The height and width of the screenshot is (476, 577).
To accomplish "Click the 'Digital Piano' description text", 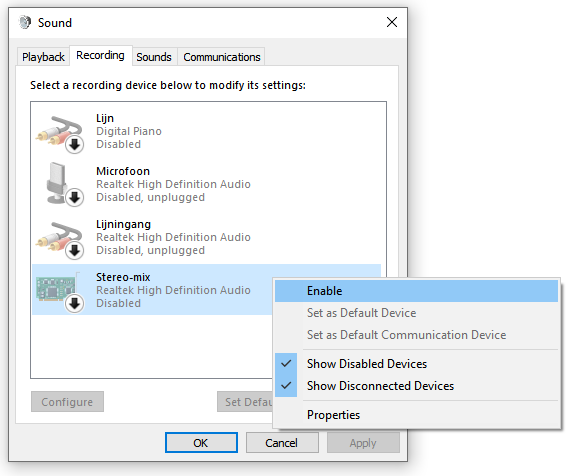I will coord(129,131).
